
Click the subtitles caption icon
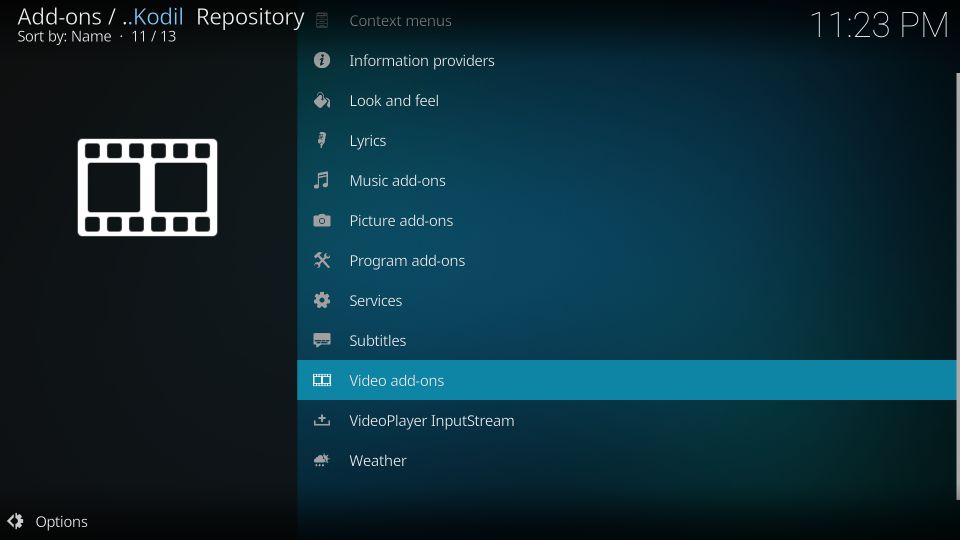[x=321, y=340]
